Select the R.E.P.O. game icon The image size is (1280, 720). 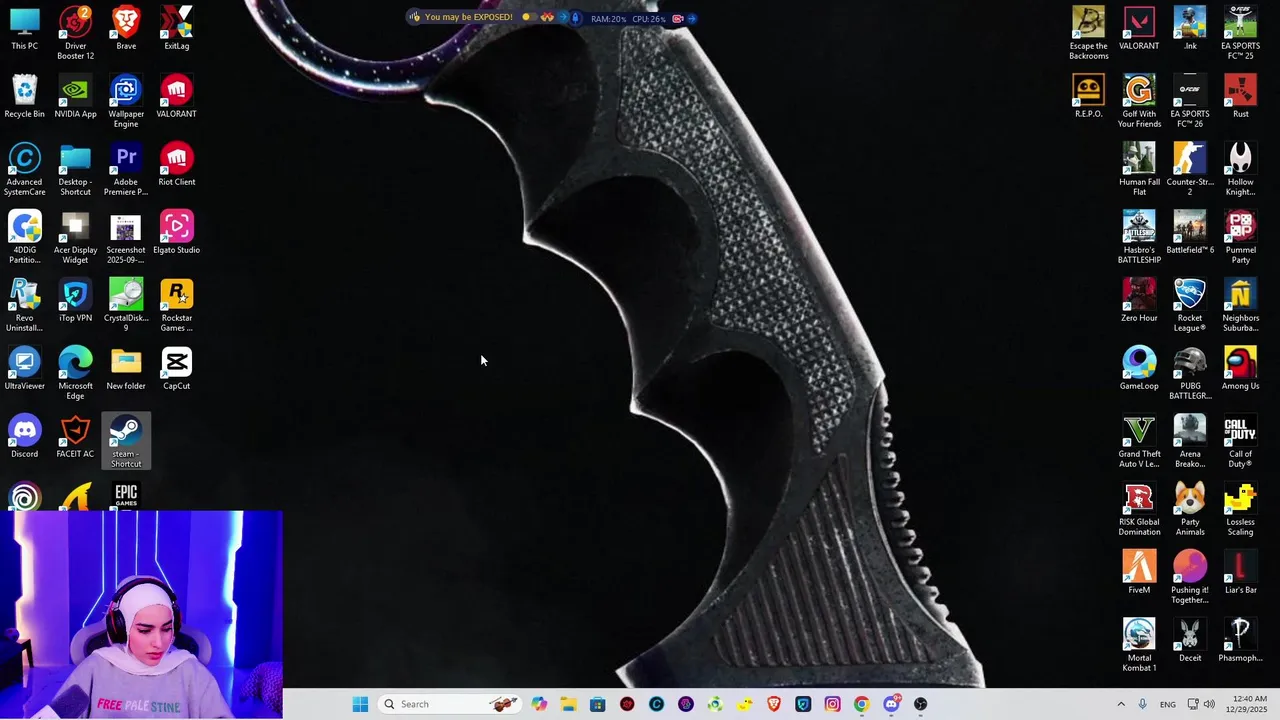[1088, 96]
